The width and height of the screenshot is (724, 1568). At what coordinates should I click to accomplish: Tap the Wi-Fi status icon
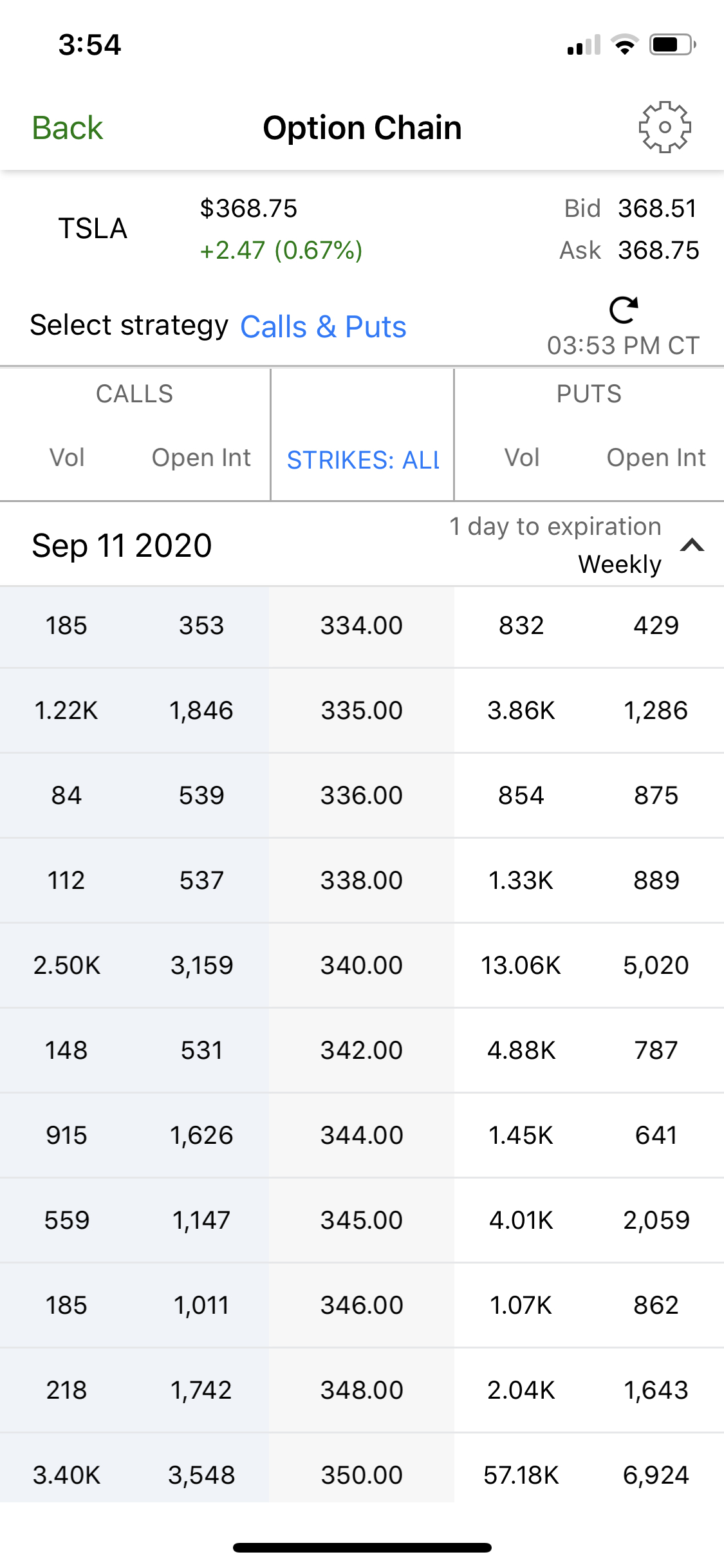624,45
